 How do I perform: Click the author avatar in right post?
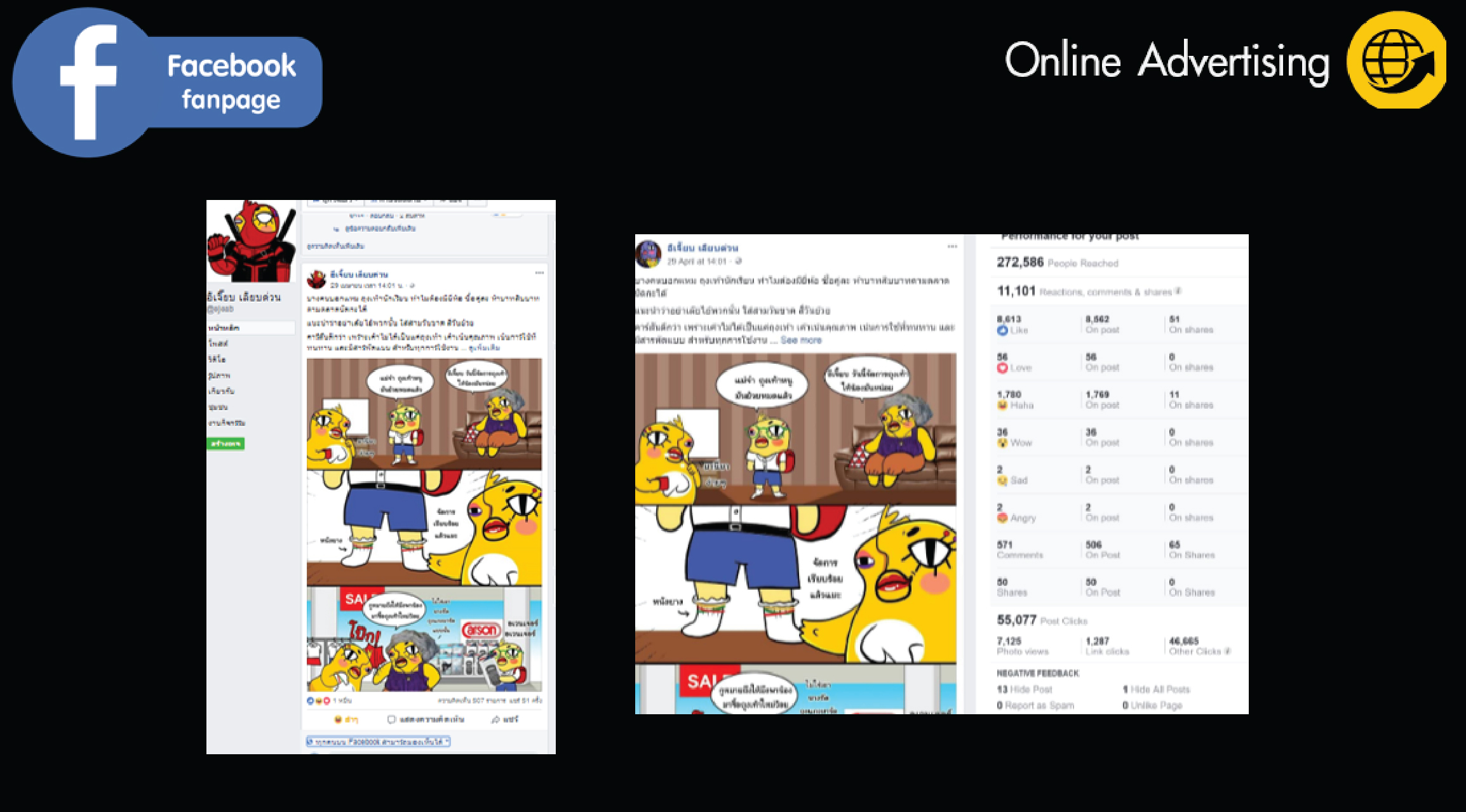[649, 253]
